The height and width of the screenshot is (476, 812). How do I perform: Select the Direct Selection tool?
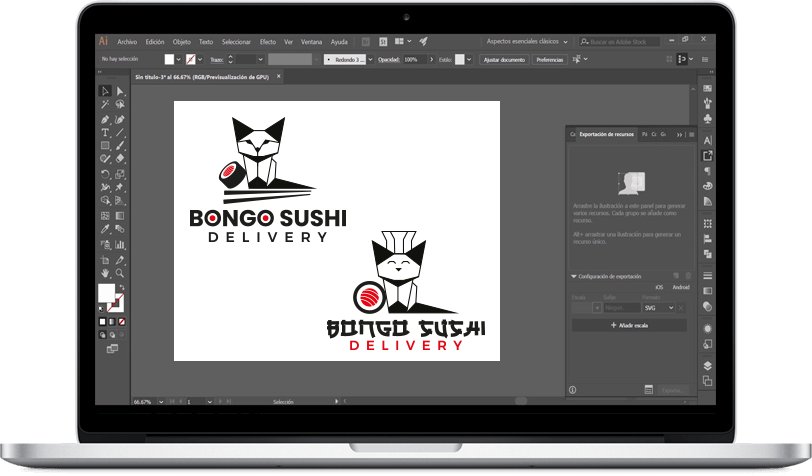[x=119, y=92]
